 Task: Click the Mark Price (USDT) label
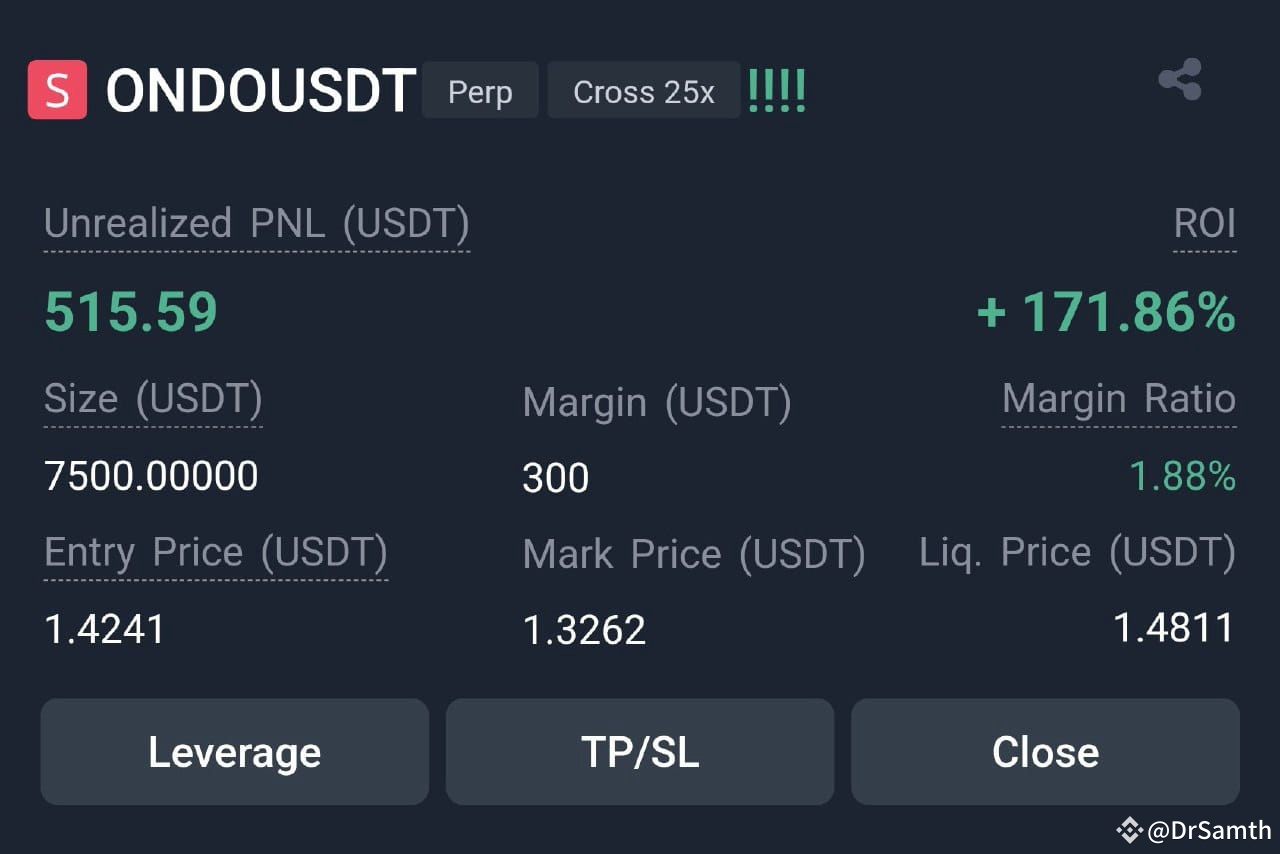[693, 555]
